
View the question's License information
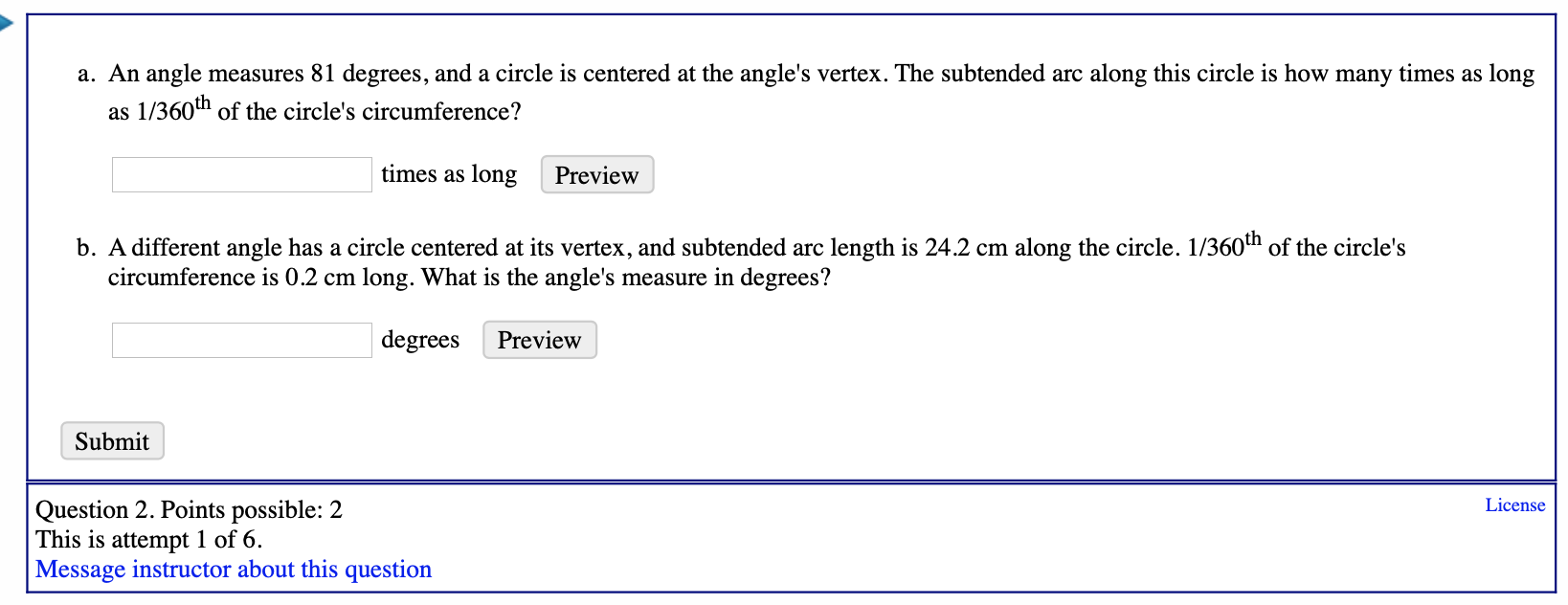(x=1514, y=504)
